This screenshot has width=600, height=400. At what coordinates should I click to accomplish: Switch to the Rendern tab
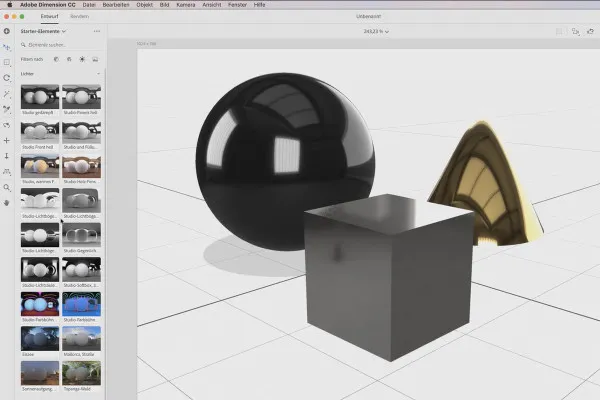pyautogui.click(x=80, y=16)
